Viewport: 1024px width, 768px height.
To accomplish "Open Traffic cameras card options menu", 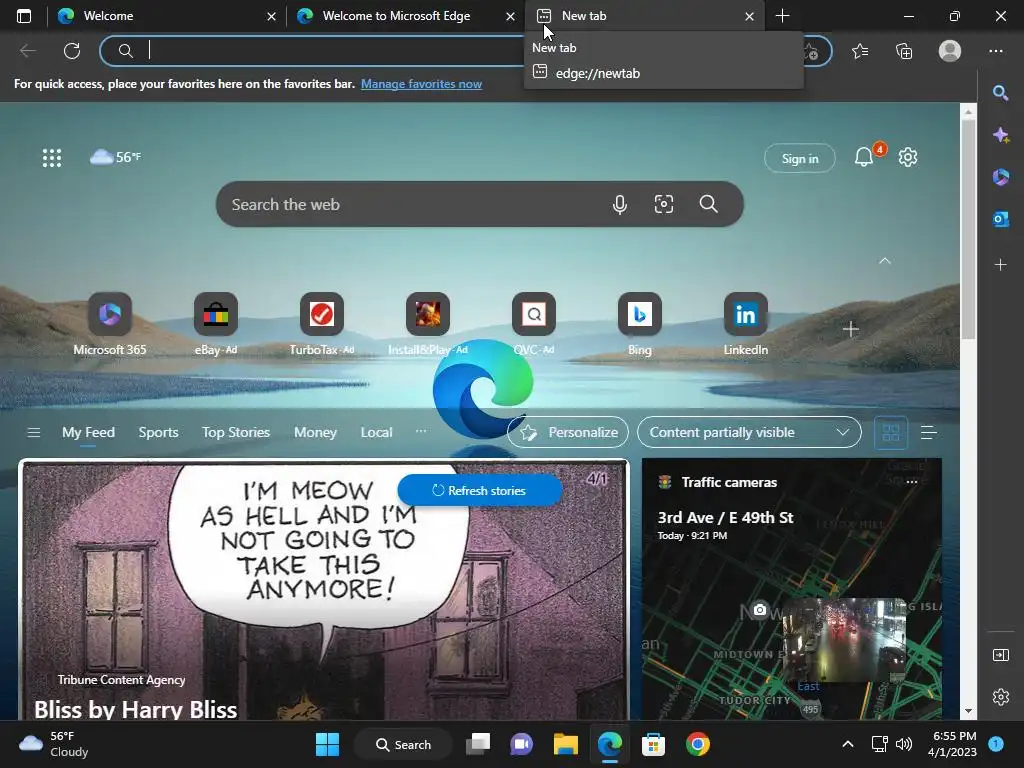I will pyautogui.click(x=912, y=482).
